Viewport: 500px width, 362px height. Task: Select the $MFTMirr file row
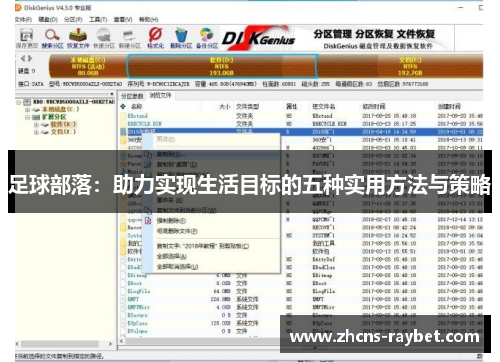[x=301, y=307]
